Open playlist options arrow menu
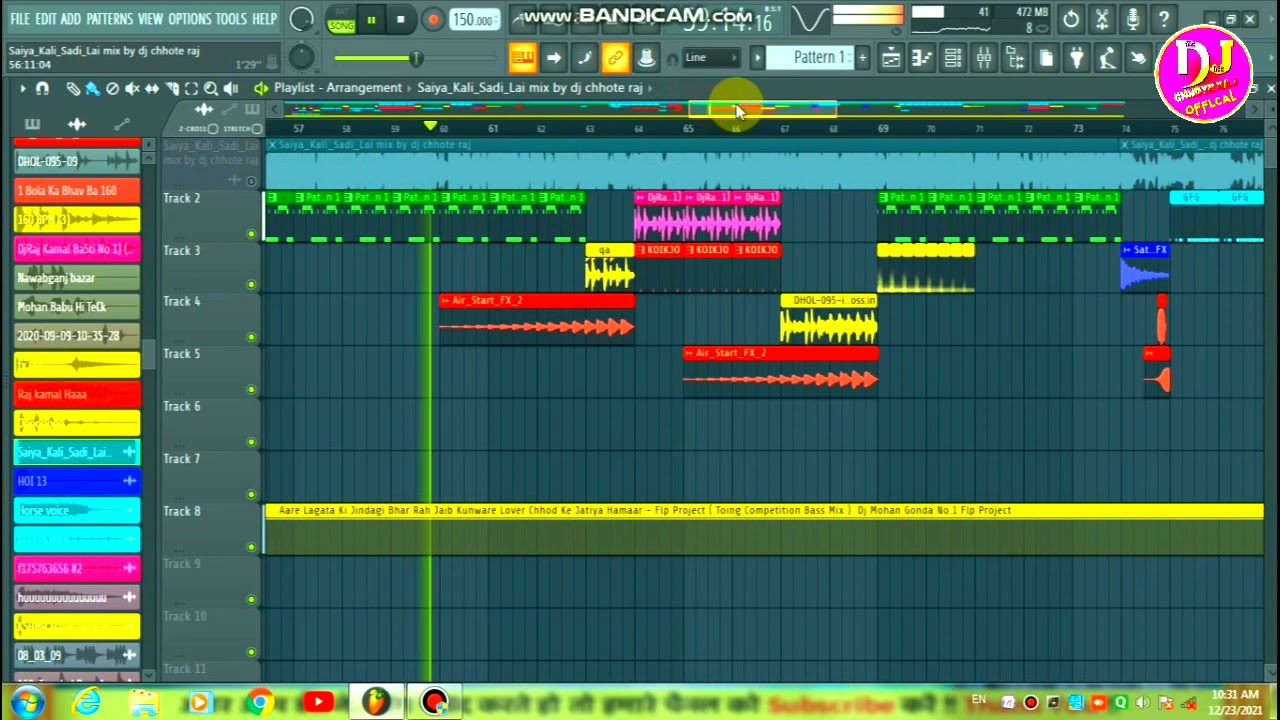The image size is (1280, 720). pyautogui.click(x=22, y=88)
